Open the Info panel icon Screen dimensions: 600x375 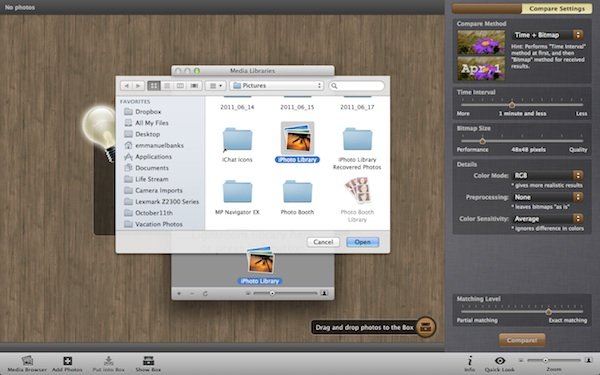(x=470, y=363)
